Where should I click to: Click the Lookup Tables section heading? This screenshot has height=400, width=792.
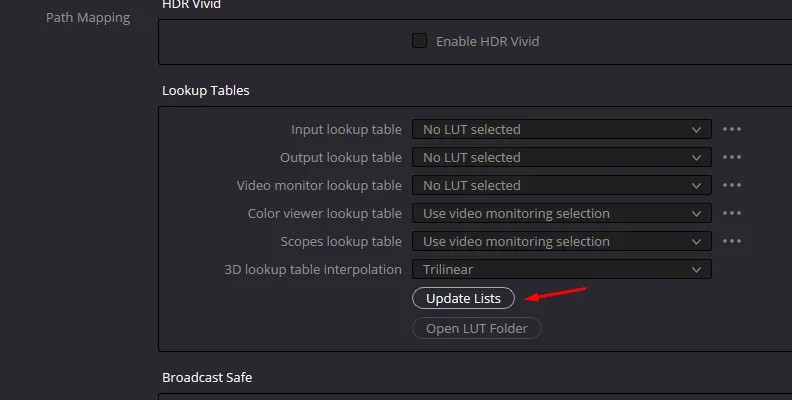pos(206,91)
